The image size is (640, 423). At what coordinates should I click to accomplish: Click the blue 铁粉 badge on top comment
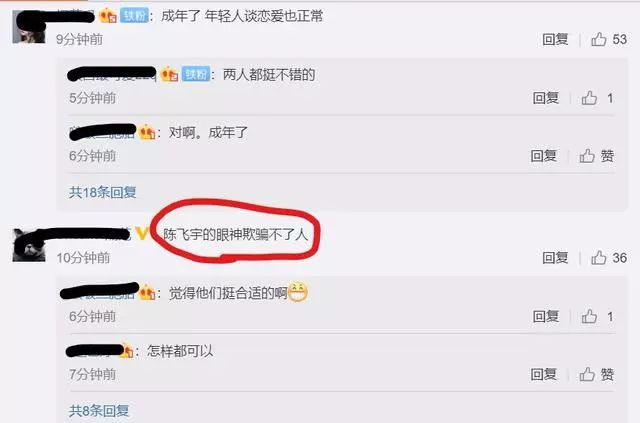(134, 16)
